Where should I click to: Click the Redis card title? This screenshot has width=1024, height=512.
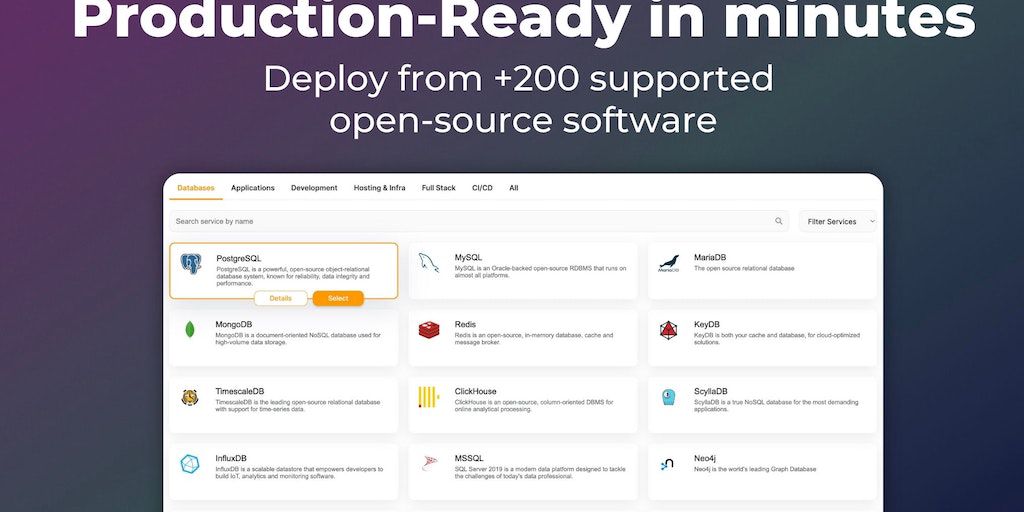click(x=466, y=325)
